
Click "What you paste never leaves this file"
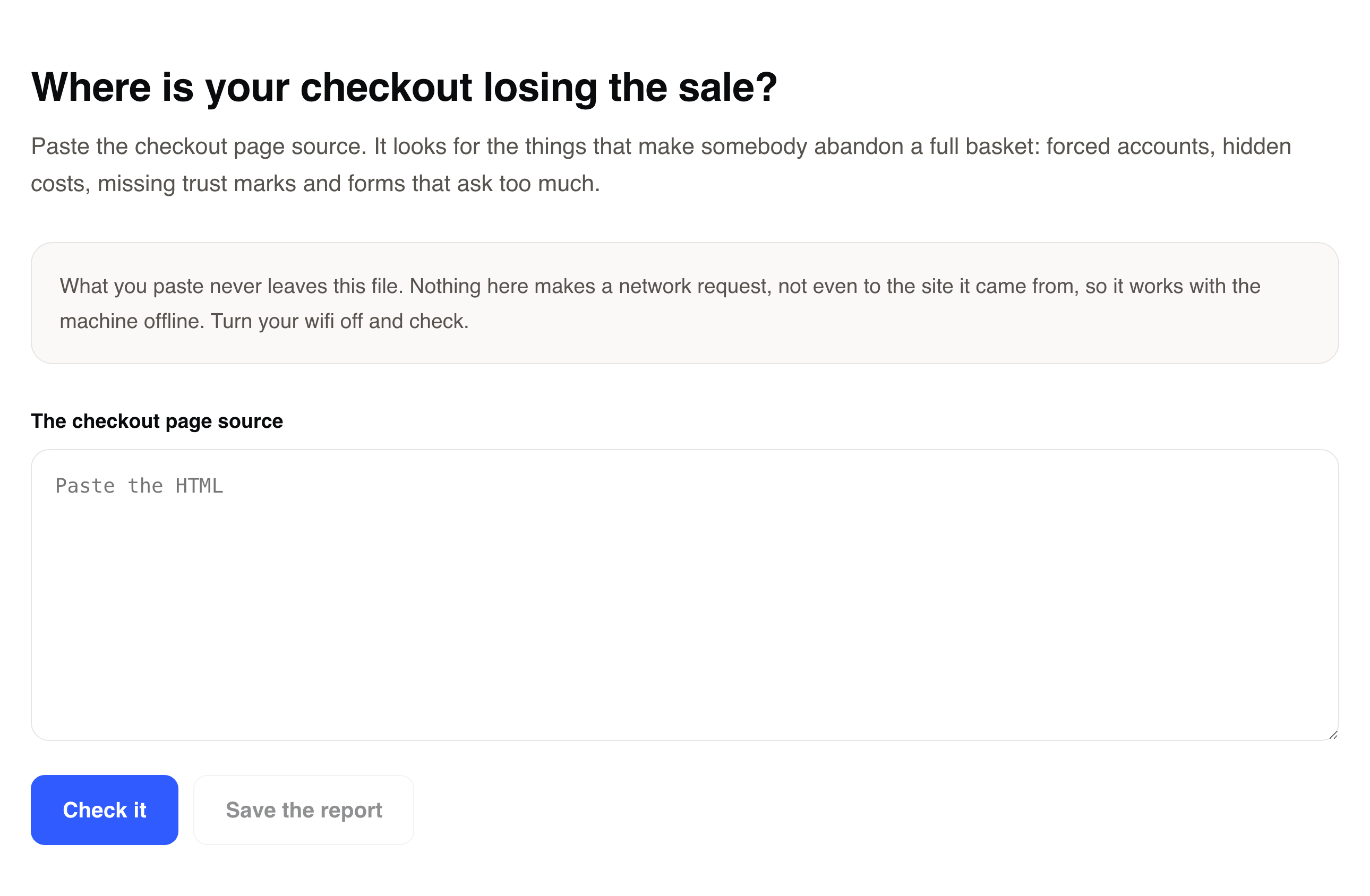coord(231,286)
